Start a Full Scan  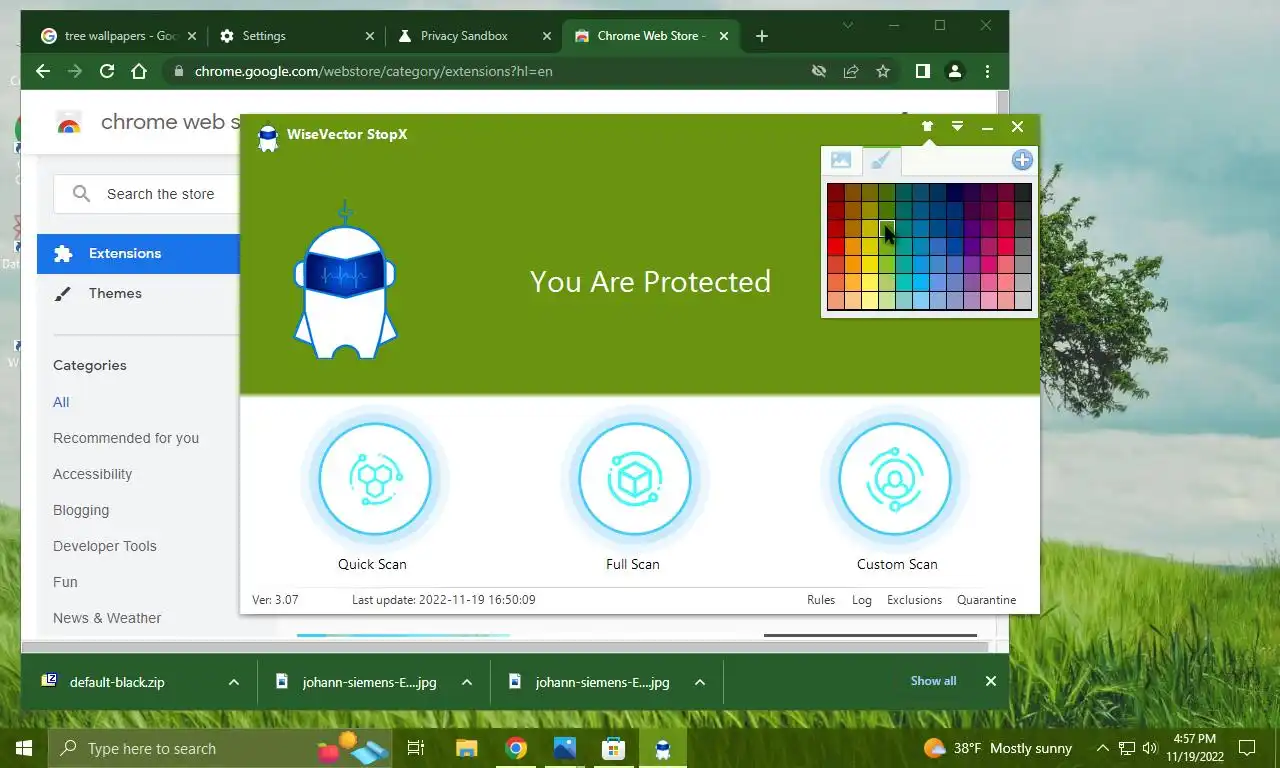[x=633, y=479]
